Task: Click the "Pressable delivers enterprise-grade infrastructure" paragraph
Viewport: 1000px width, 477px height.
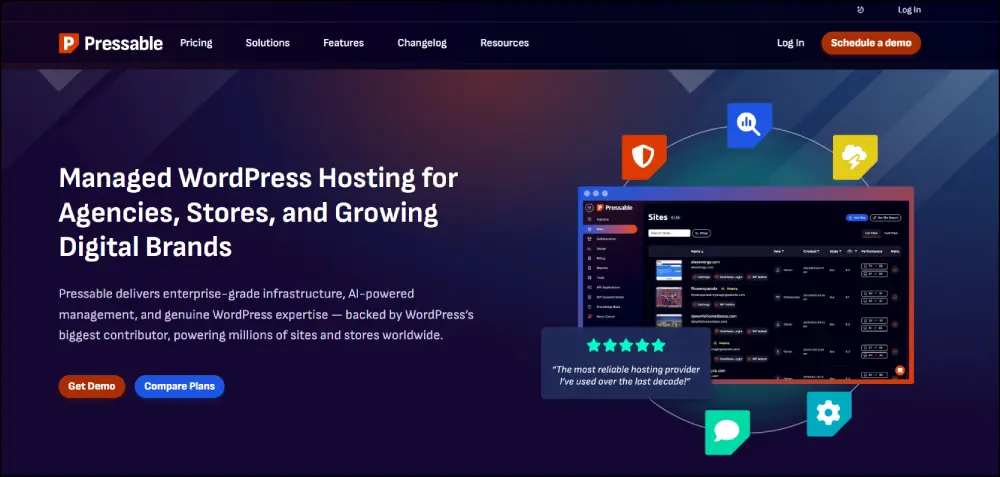Action: [x=266, y=314]
